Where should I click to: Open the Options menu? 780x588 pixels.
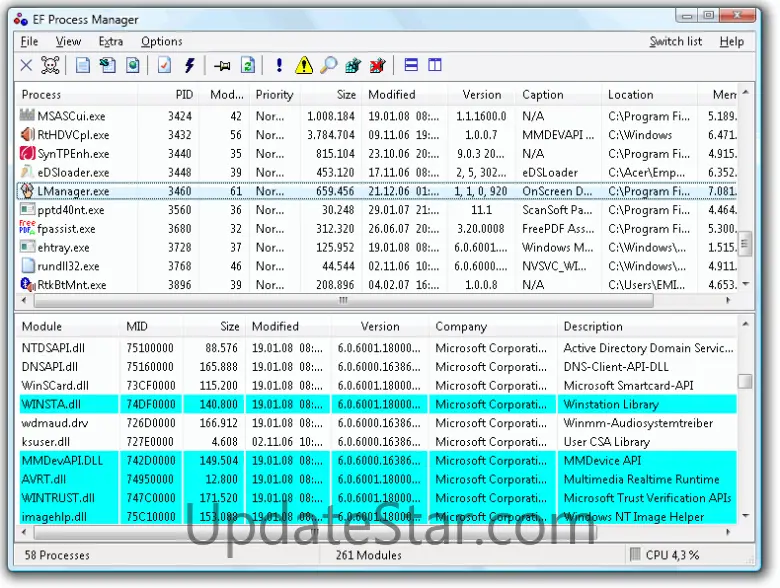pos(161,41)
